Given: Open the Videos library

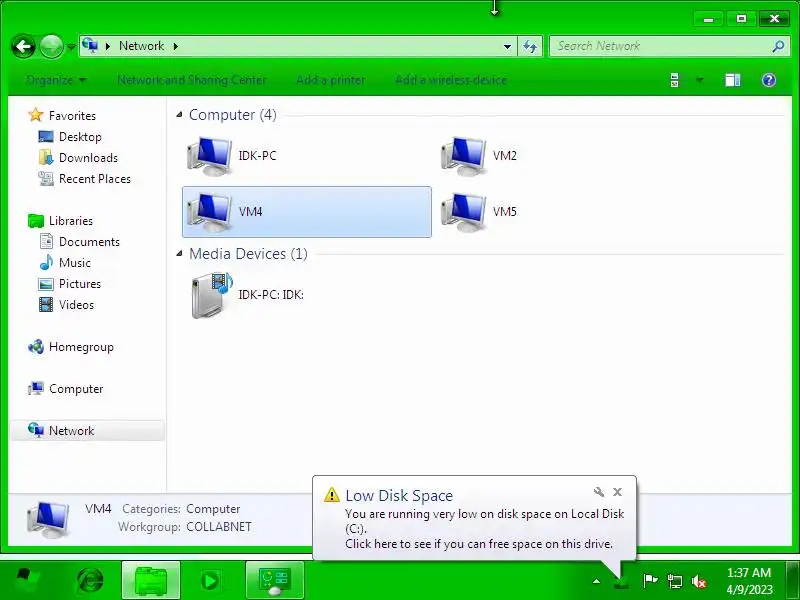Looking at the screenshot, I should point(76,305).
